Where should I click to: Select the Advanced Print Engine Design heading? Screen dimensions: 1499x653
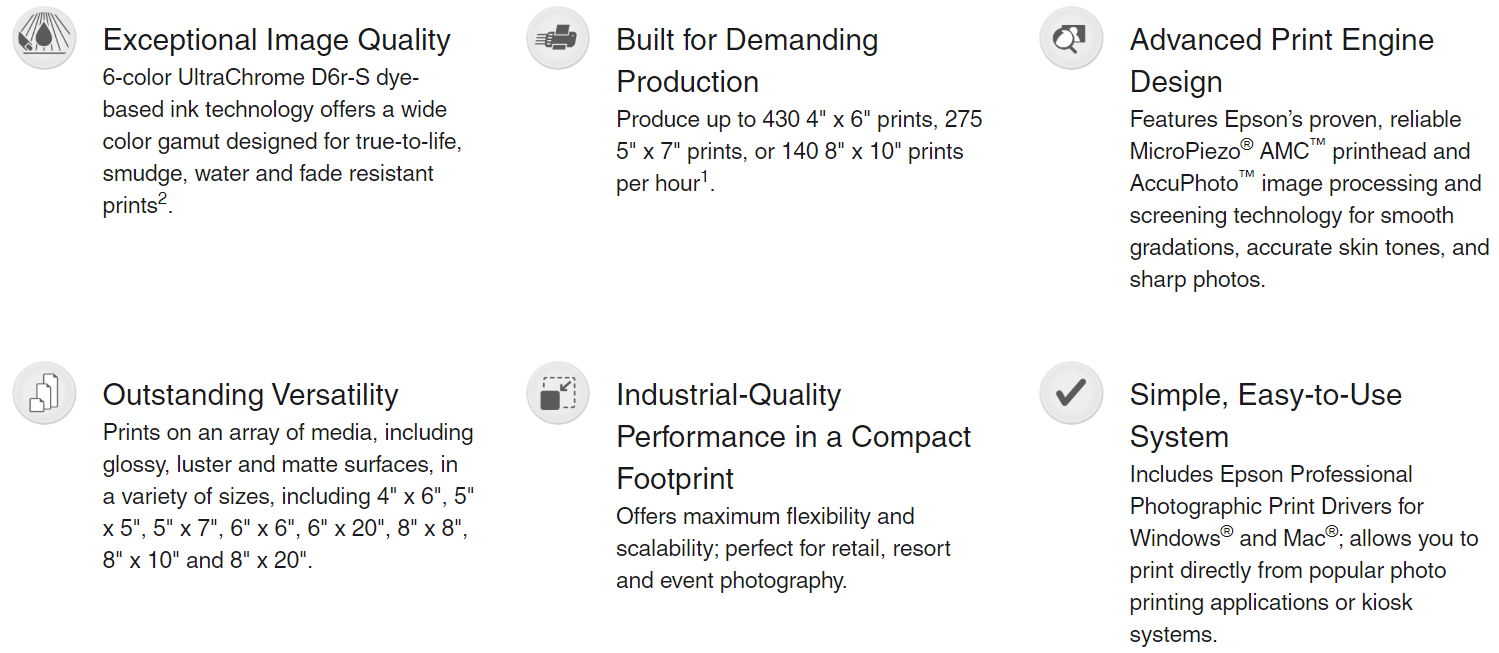[x=1282, y=60]
